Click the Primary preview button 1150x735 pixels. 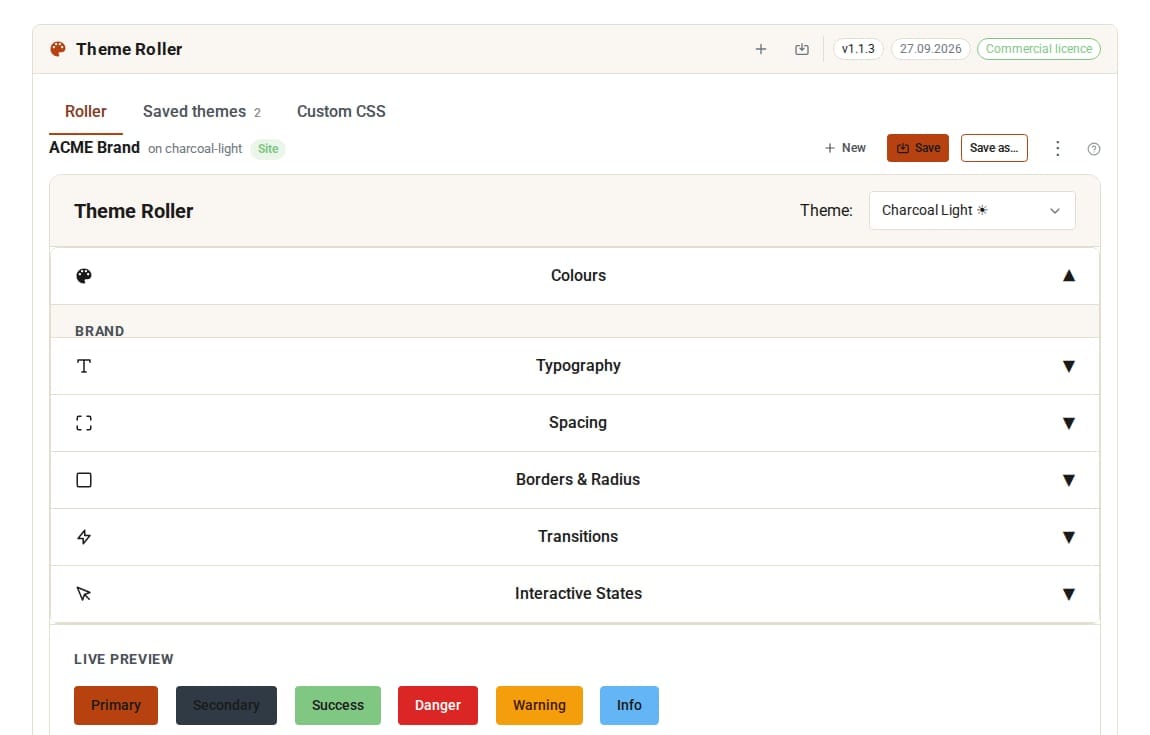(x=116, y=705)
